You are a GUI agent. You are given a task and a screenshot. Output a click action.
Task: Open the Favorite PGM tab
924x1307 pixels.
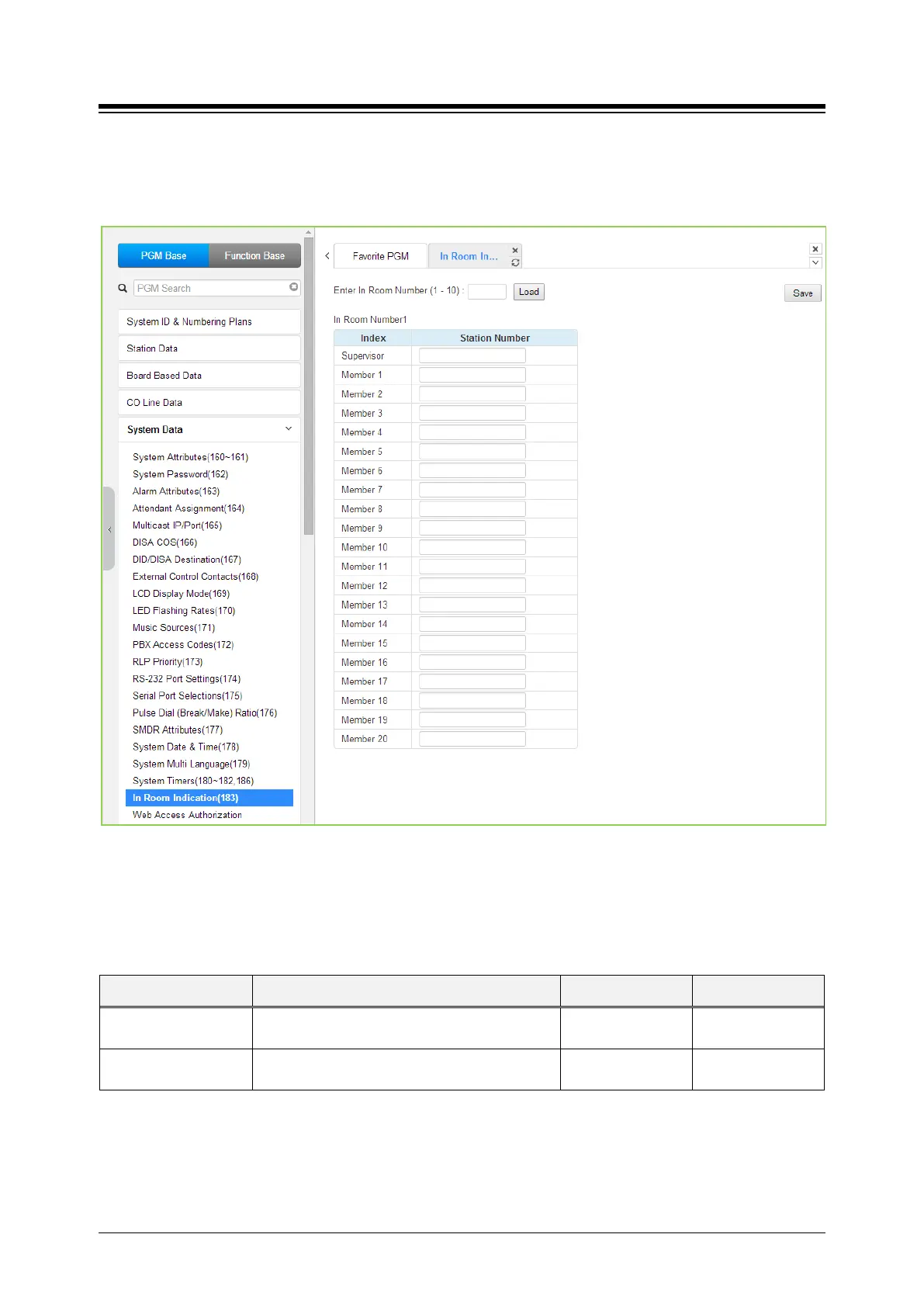point(381,256)
